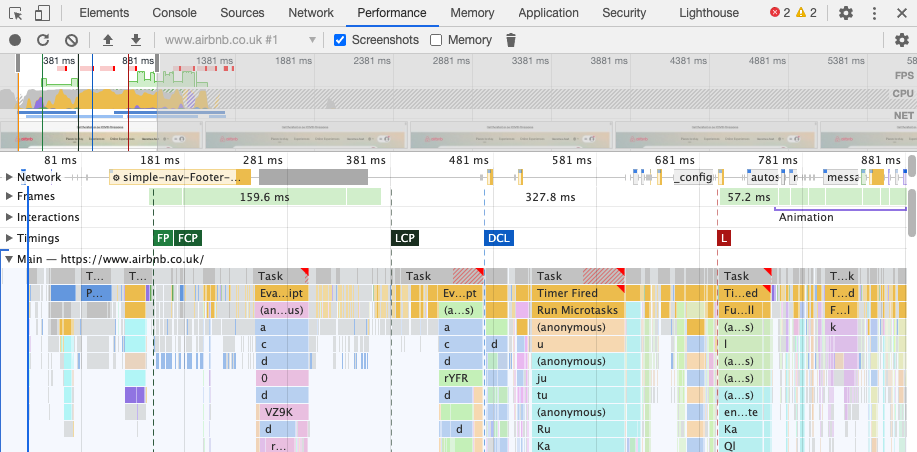The image size is (917, 452).
Task: Open the Lighthouse tab
Action: pos(709,13)
